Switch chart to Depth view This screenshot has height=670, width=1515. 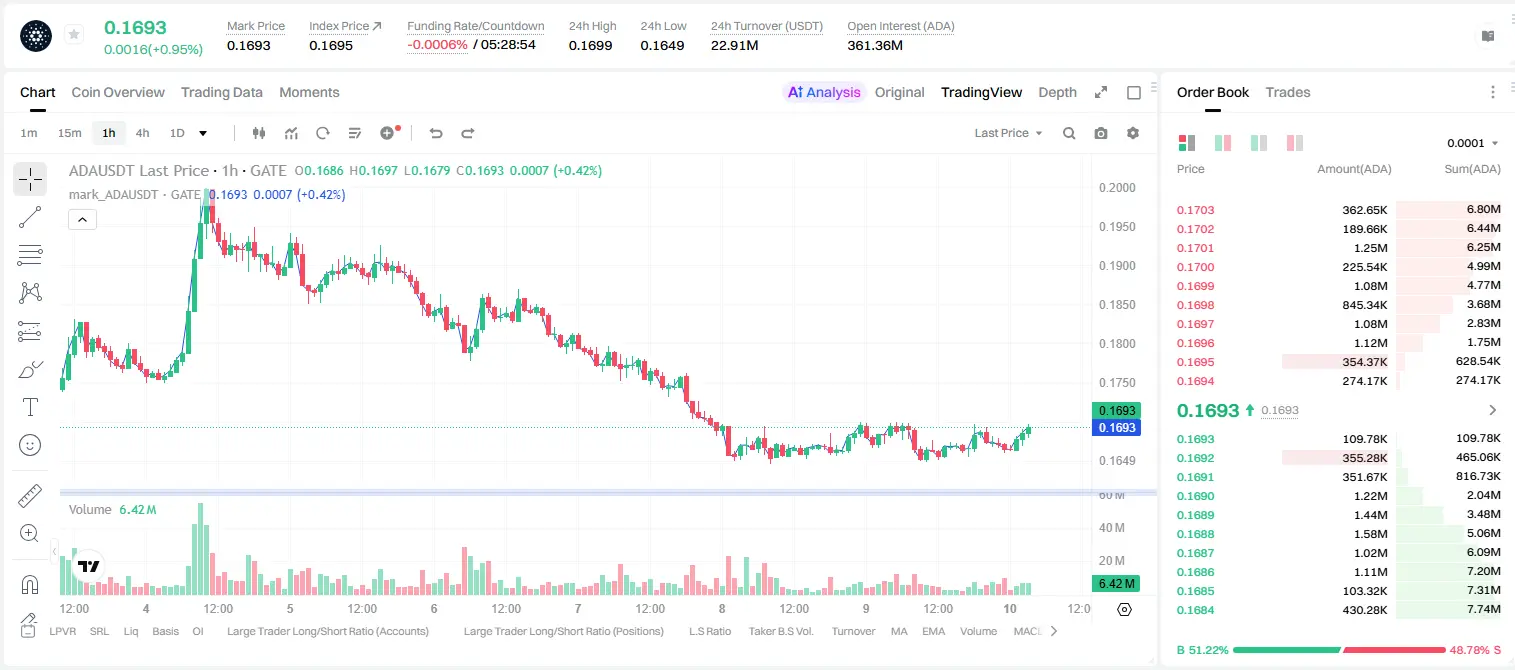coord(1057,92)
